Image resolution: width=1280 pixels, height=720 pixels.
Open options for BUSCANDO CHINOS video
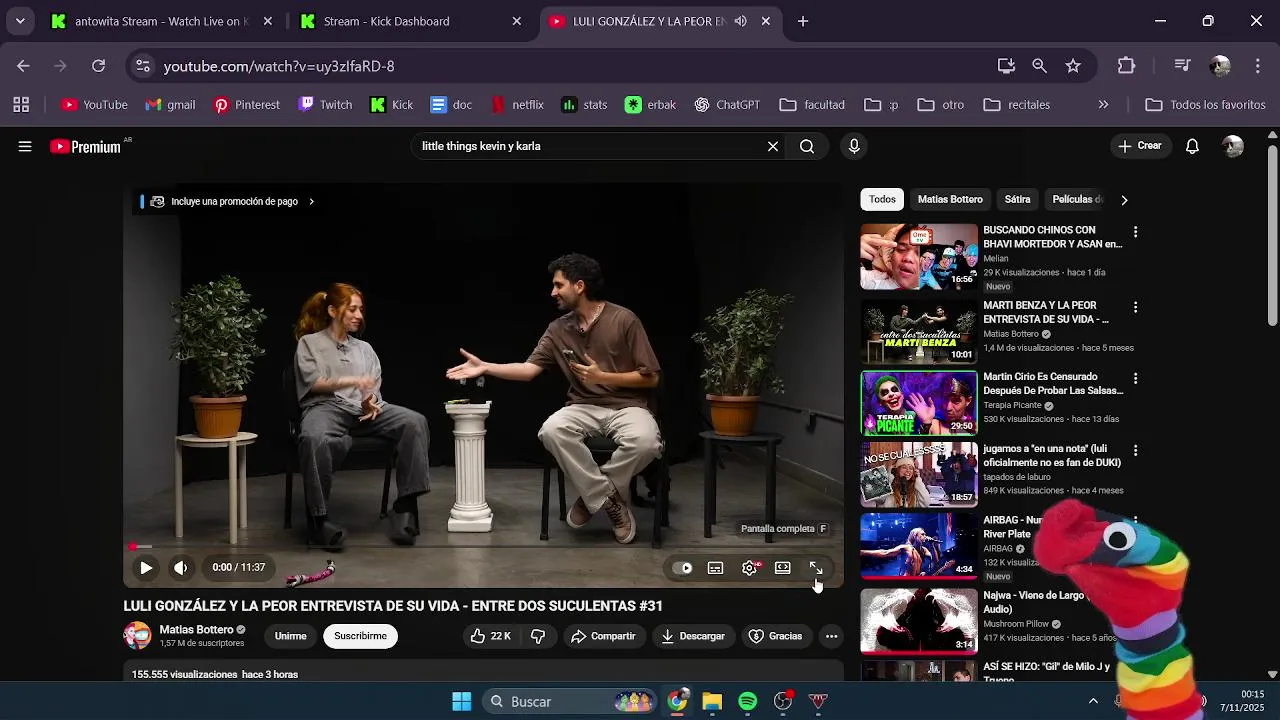[1135, 232]
